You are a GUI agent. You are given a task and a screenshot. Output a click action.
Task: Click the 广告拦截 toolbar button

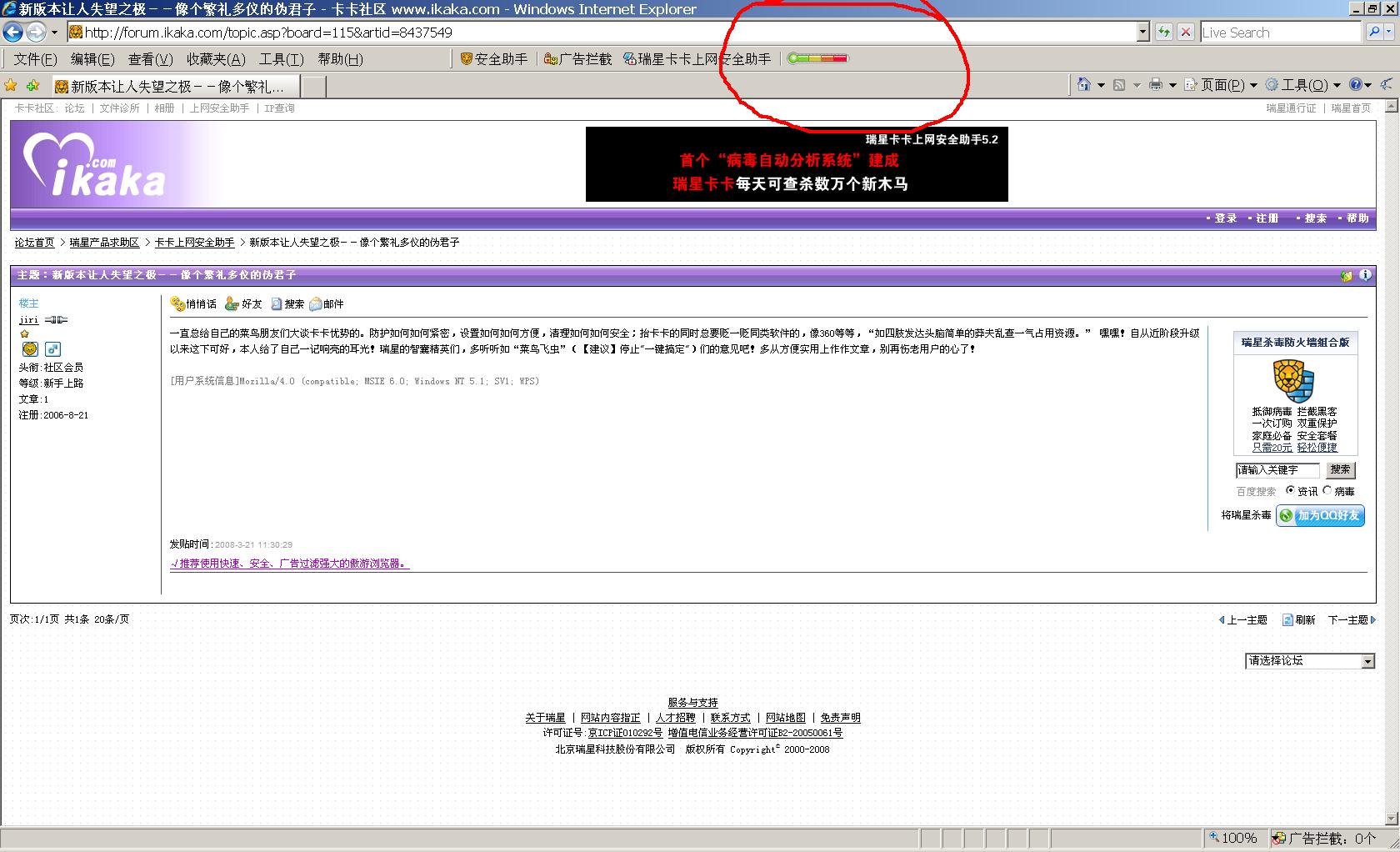[x=577, y=58]
